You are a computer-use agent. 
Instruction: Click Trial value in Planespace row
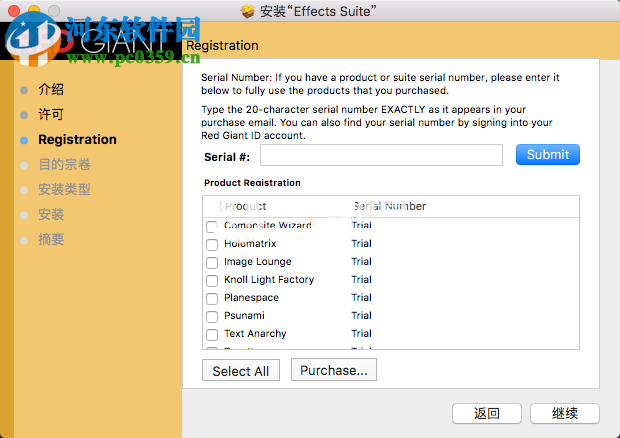(x=361, y=298)
